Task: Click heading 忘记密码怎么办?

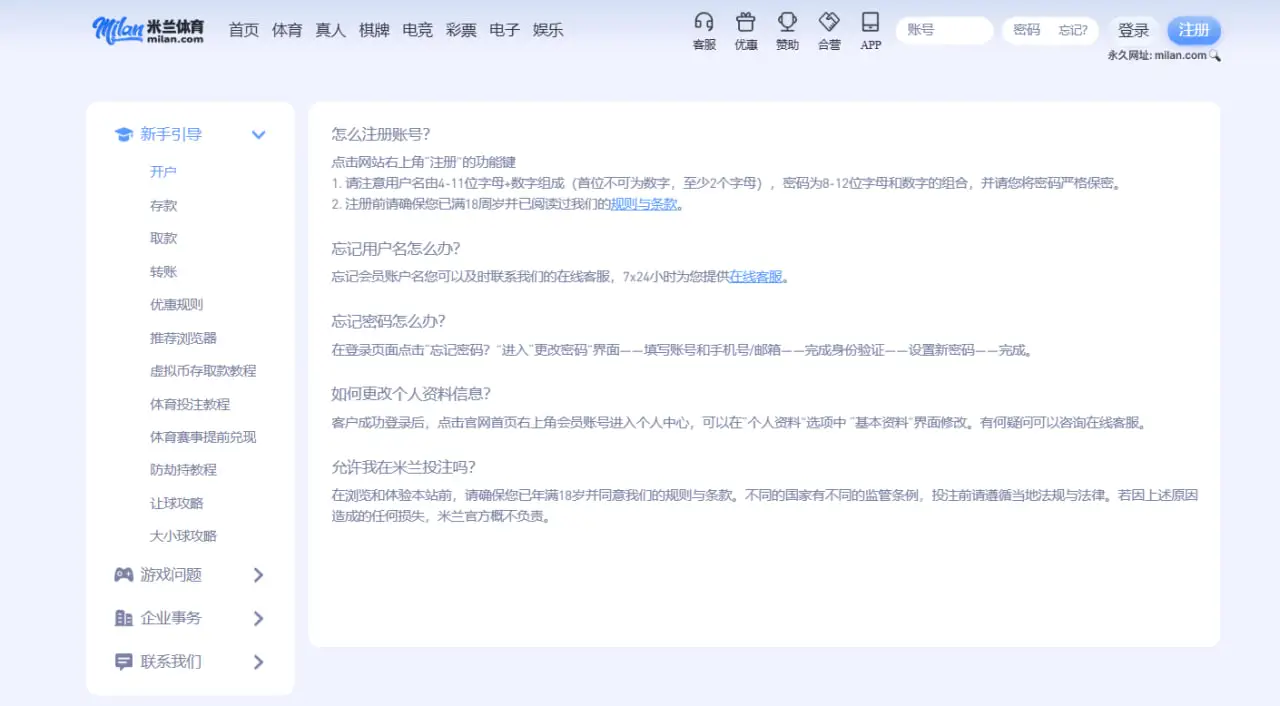Action: 389,321
